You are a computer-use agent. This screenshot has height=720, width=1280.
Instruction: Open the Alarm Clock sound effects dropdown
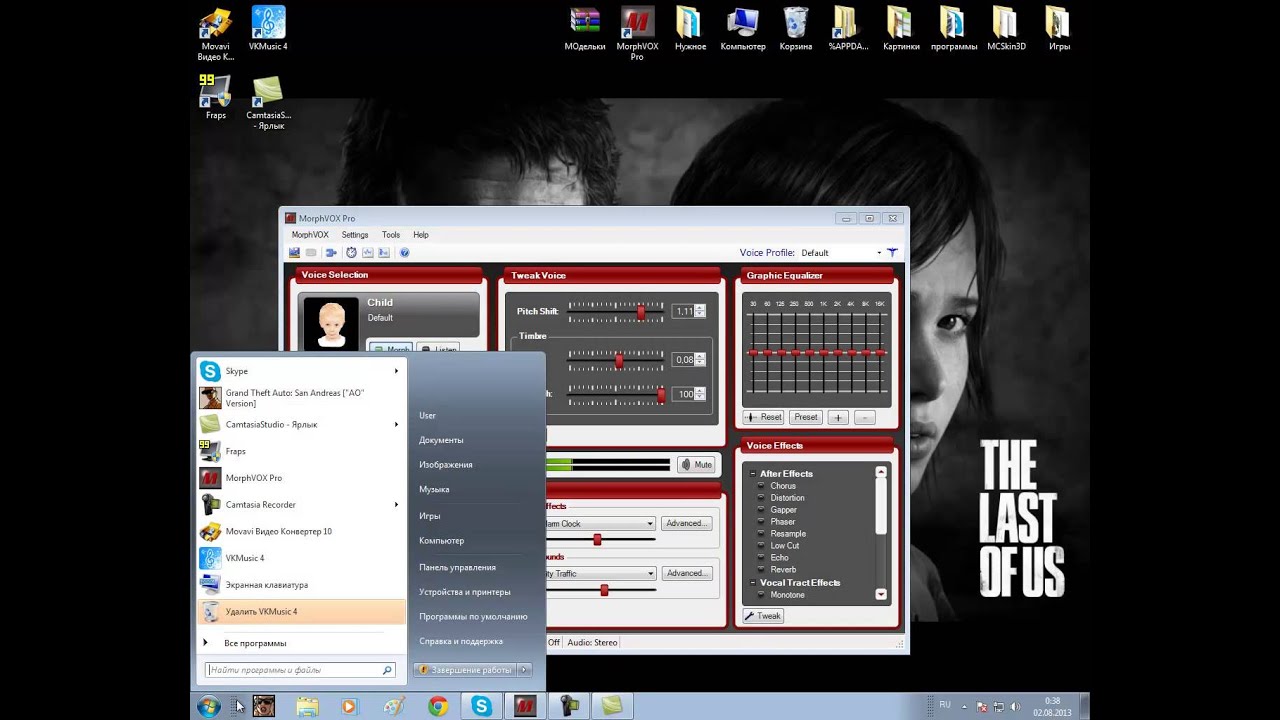(650, 524)
